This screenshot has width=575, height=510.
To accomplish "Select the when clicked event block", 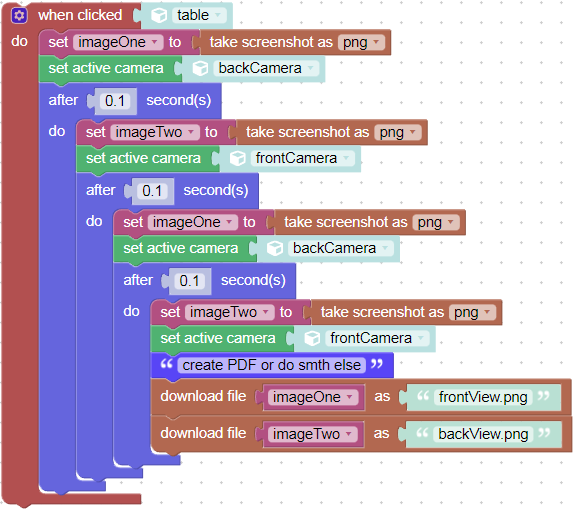I will pos(80,15).
